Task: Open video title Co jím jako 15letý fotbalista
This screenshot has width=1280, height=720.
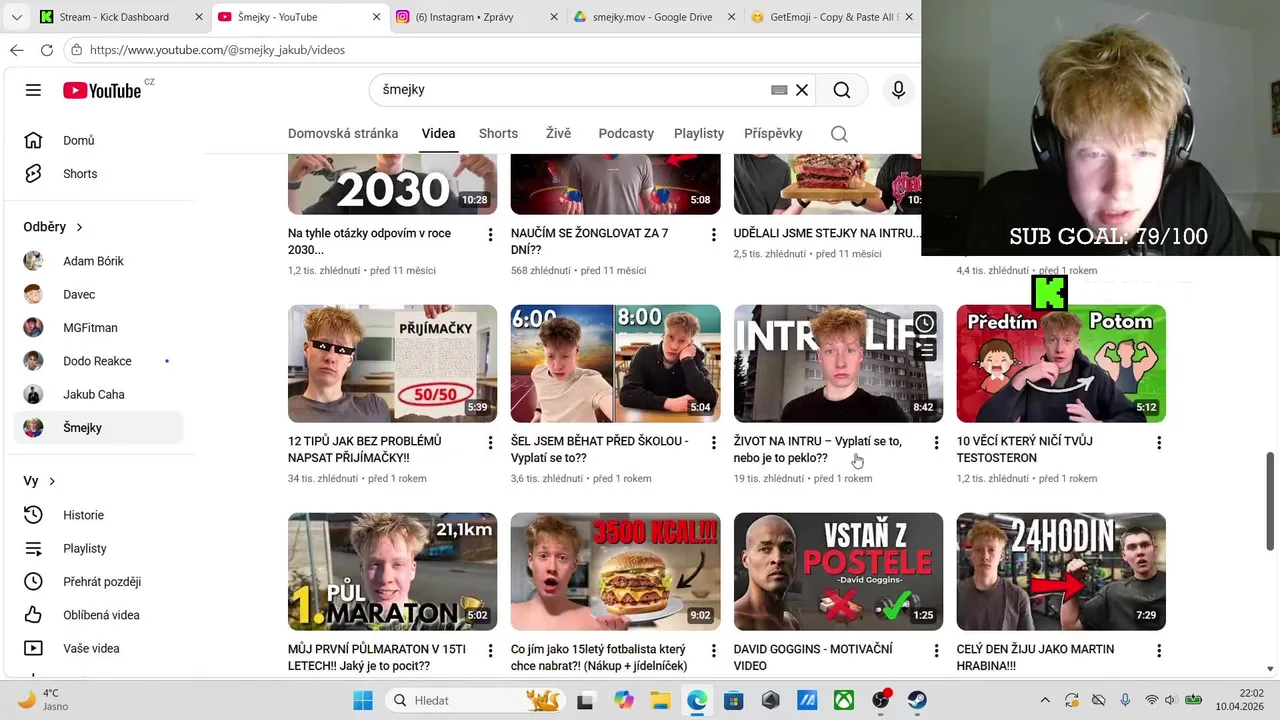Action: click(x=598, y=658)
